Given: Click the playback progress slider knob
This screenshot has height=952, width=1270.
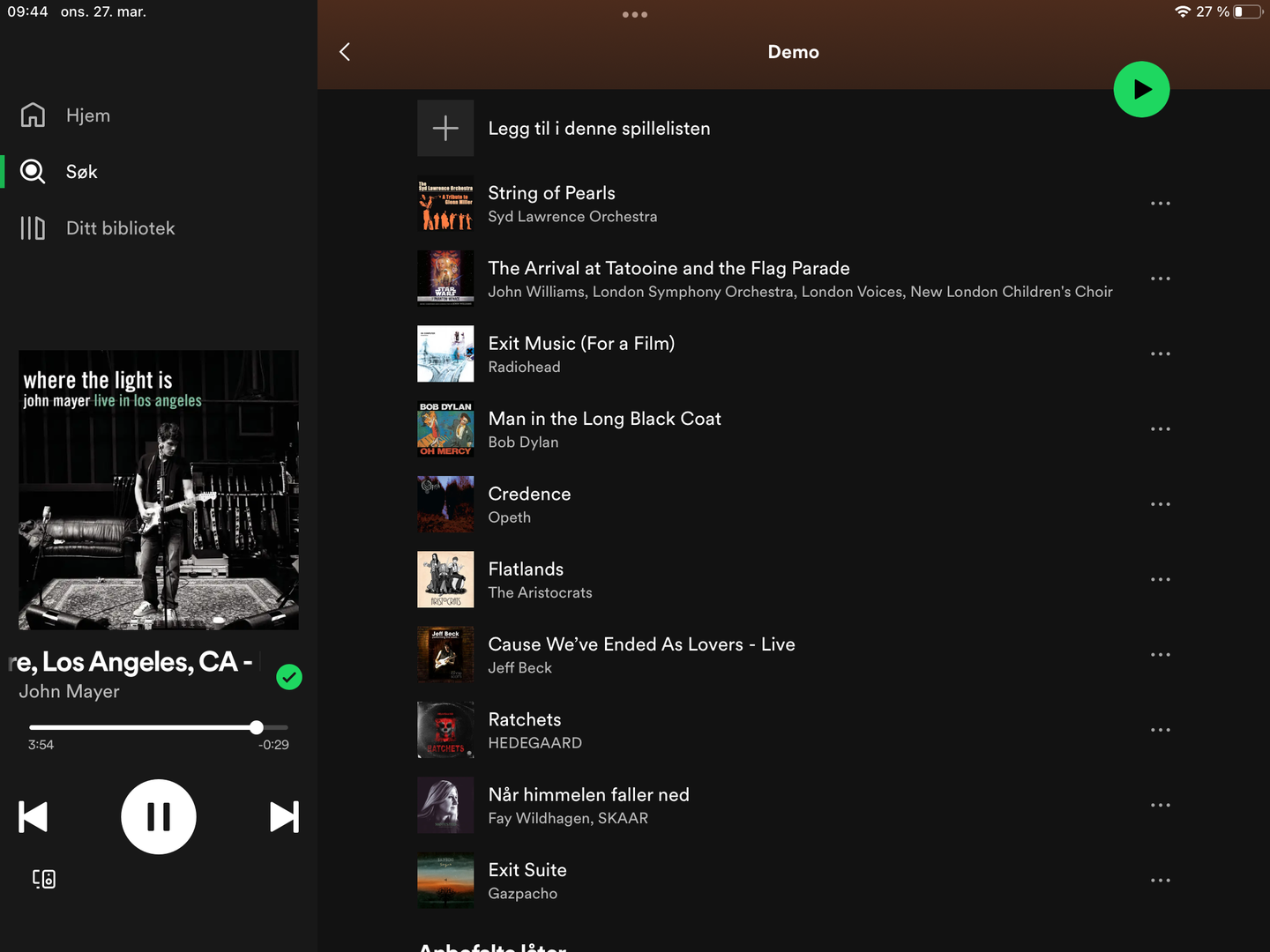Looking at the screenshot, I should 257,727.
